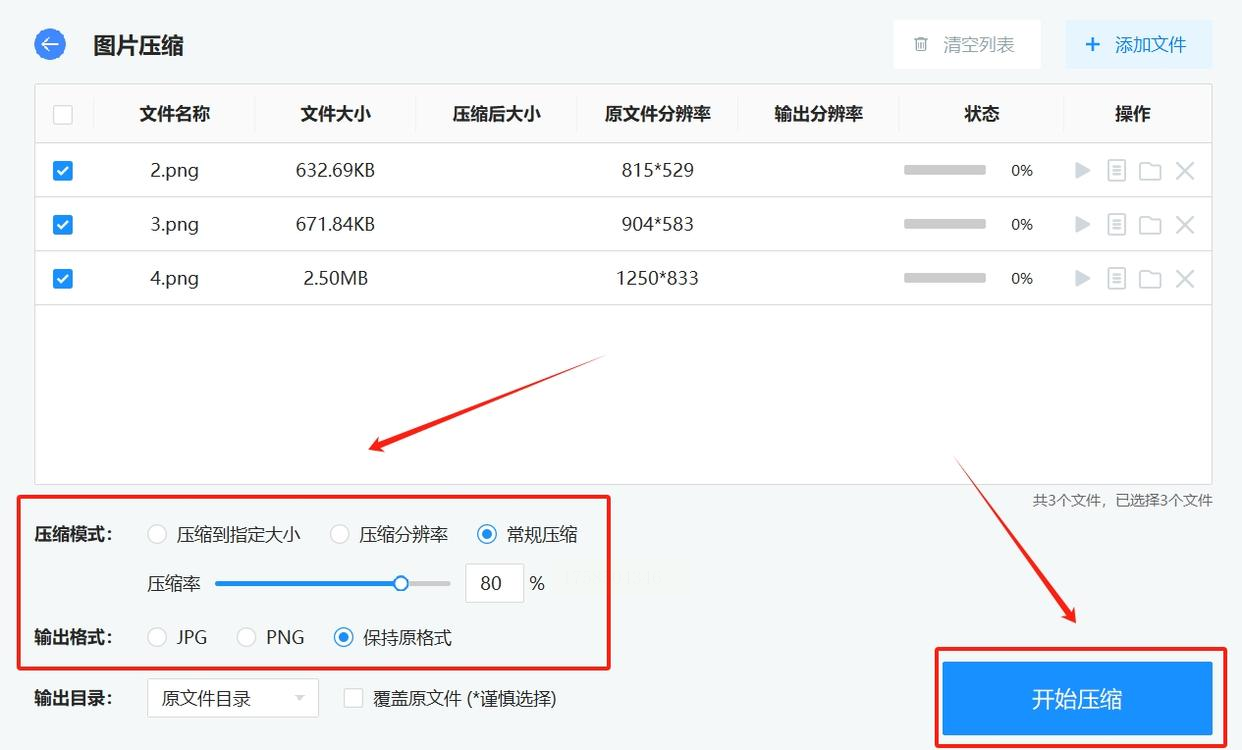Click trash icon in 清空列表 button
Viewport: 1242px width, 750px height.
[921, 45]
